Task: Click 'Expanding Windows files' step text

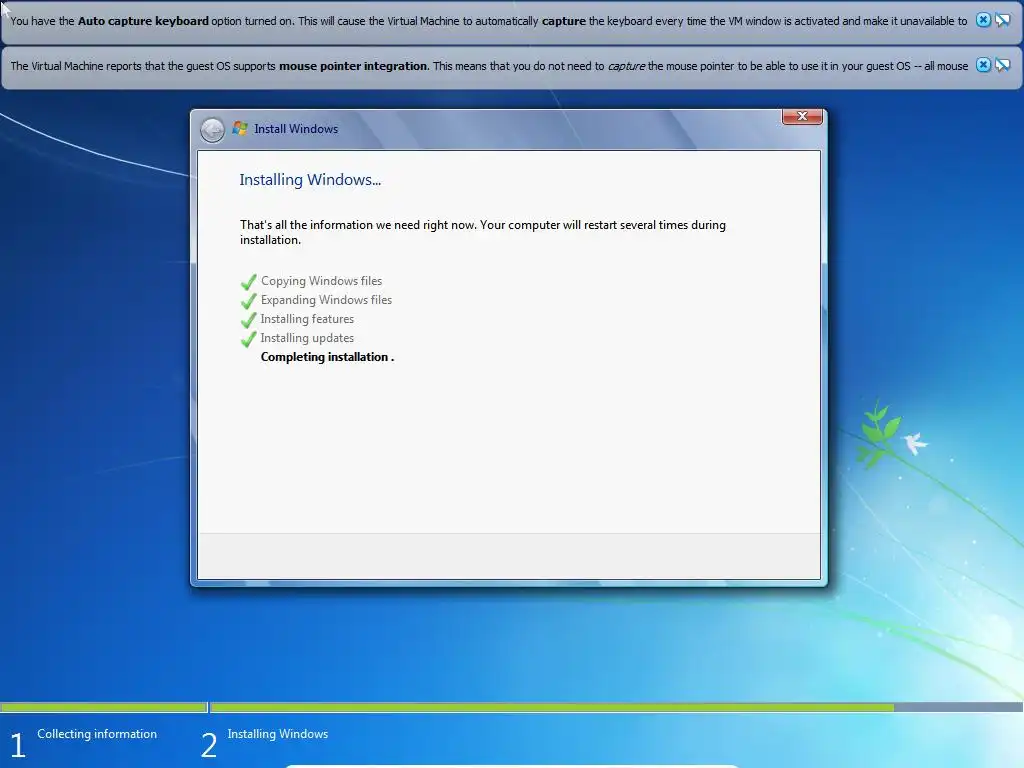Action: [x=327, y=300]
